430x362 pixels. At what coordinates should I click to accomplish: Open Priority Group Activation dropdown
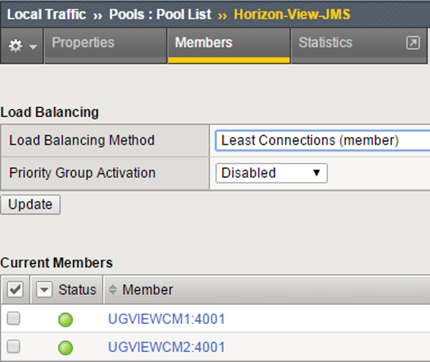pos(271,173)
